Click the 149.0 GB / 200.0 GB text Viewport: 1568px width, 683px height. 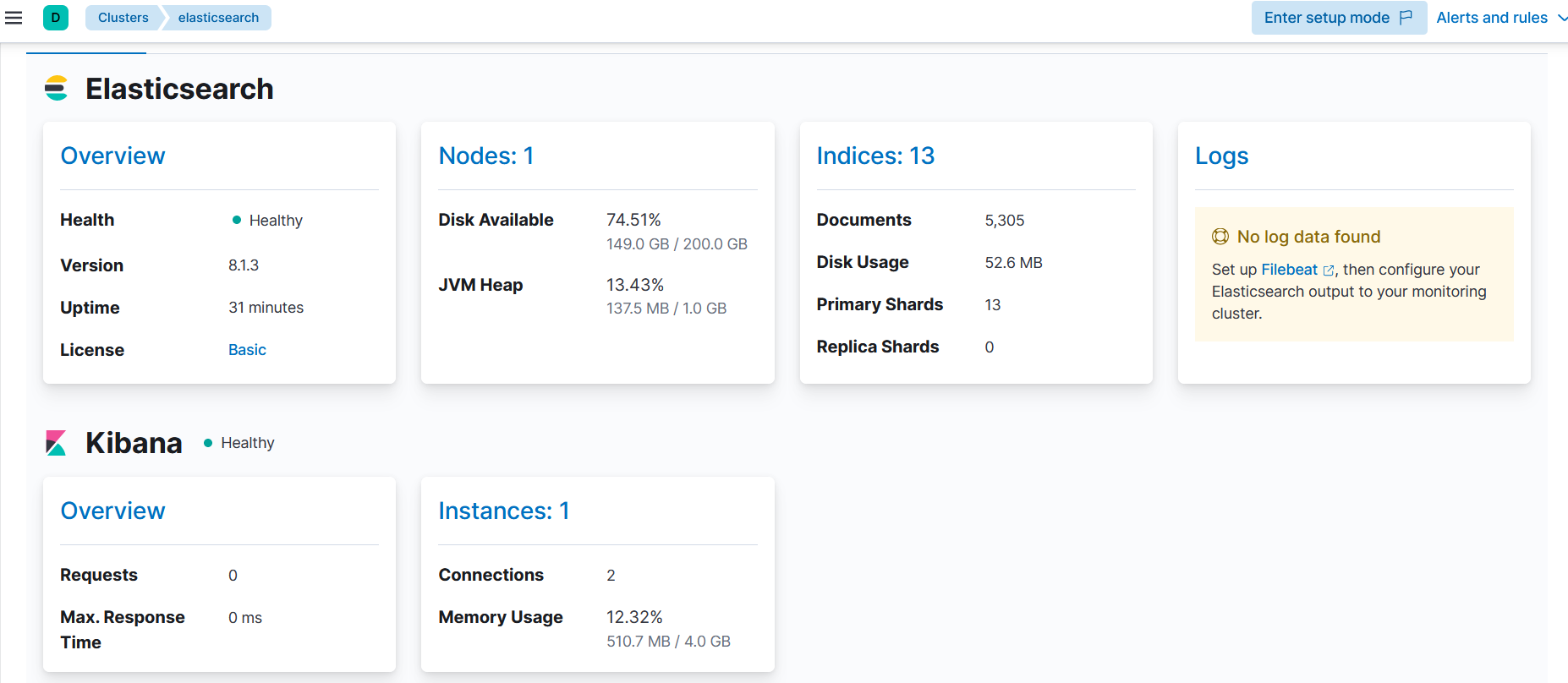pos(677,244)
